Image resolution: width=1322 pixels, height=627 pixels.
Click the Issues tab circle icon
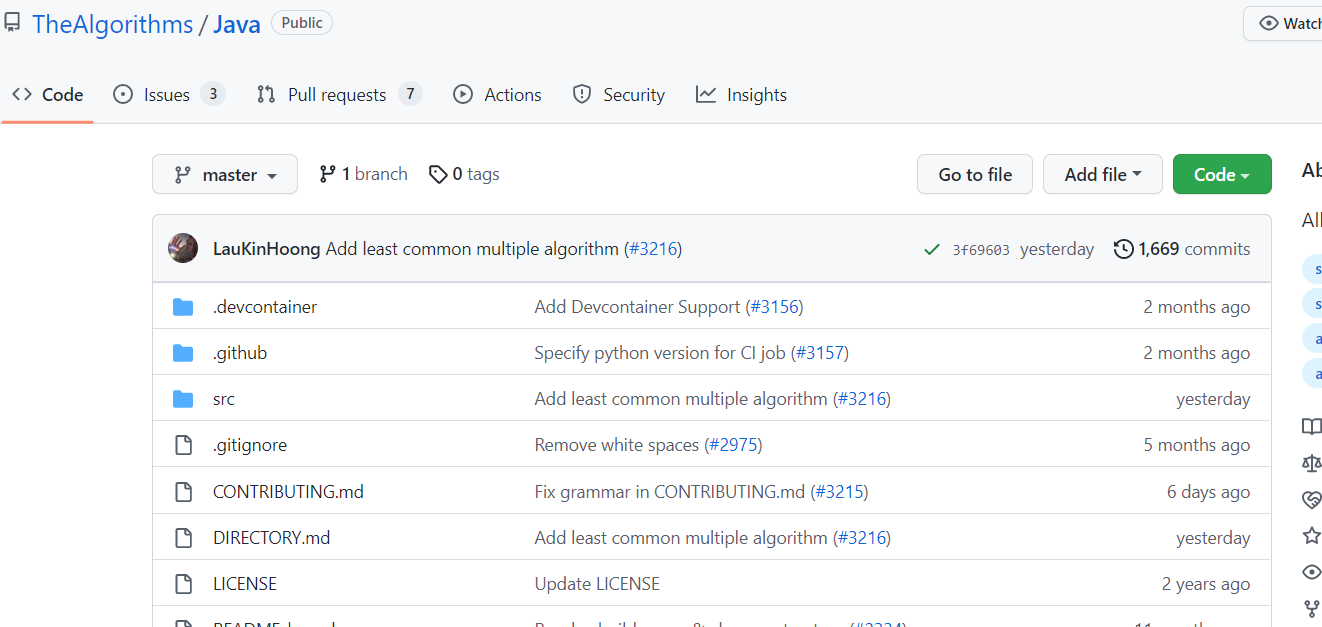pyautogui.click(x=123, y=95)
